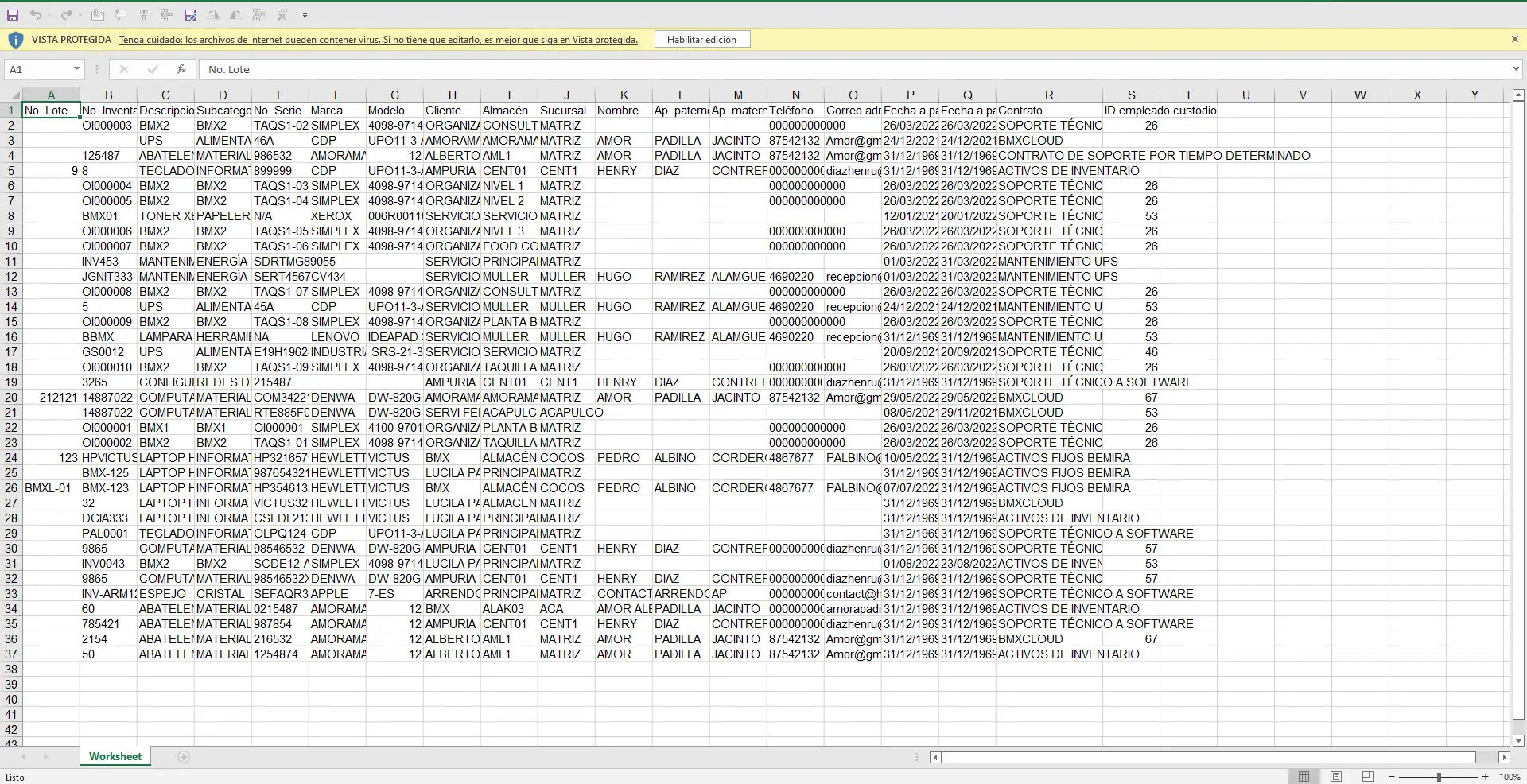Close the protected view yellow bar
This screenshot has height=784, width=1527.
point(1514,39)
